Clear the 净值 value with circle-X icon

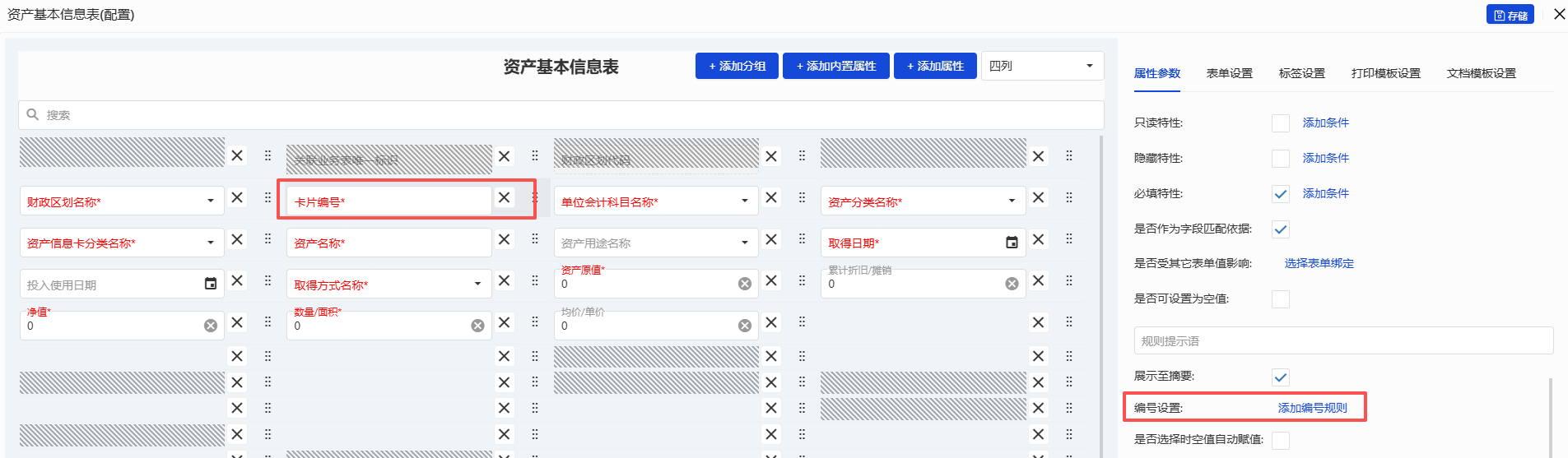click(x=211, y=326)
